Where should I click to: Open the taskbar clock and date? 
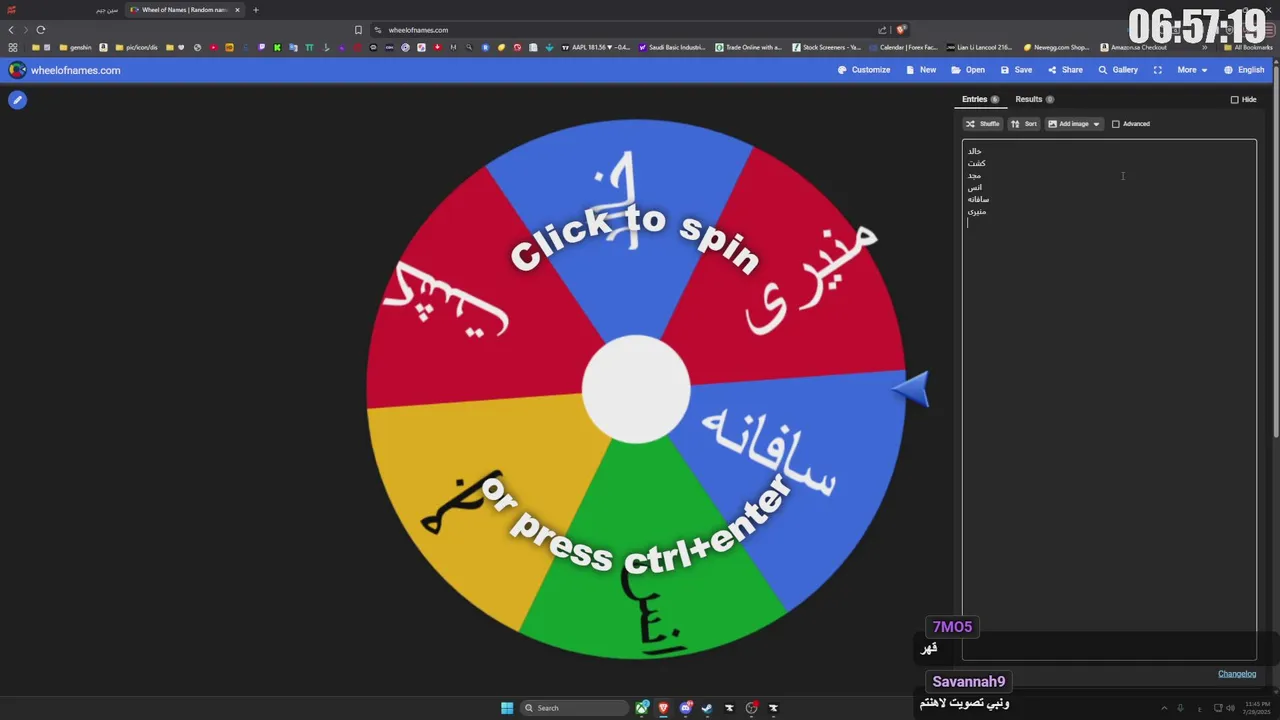[x=1257, y=708]
